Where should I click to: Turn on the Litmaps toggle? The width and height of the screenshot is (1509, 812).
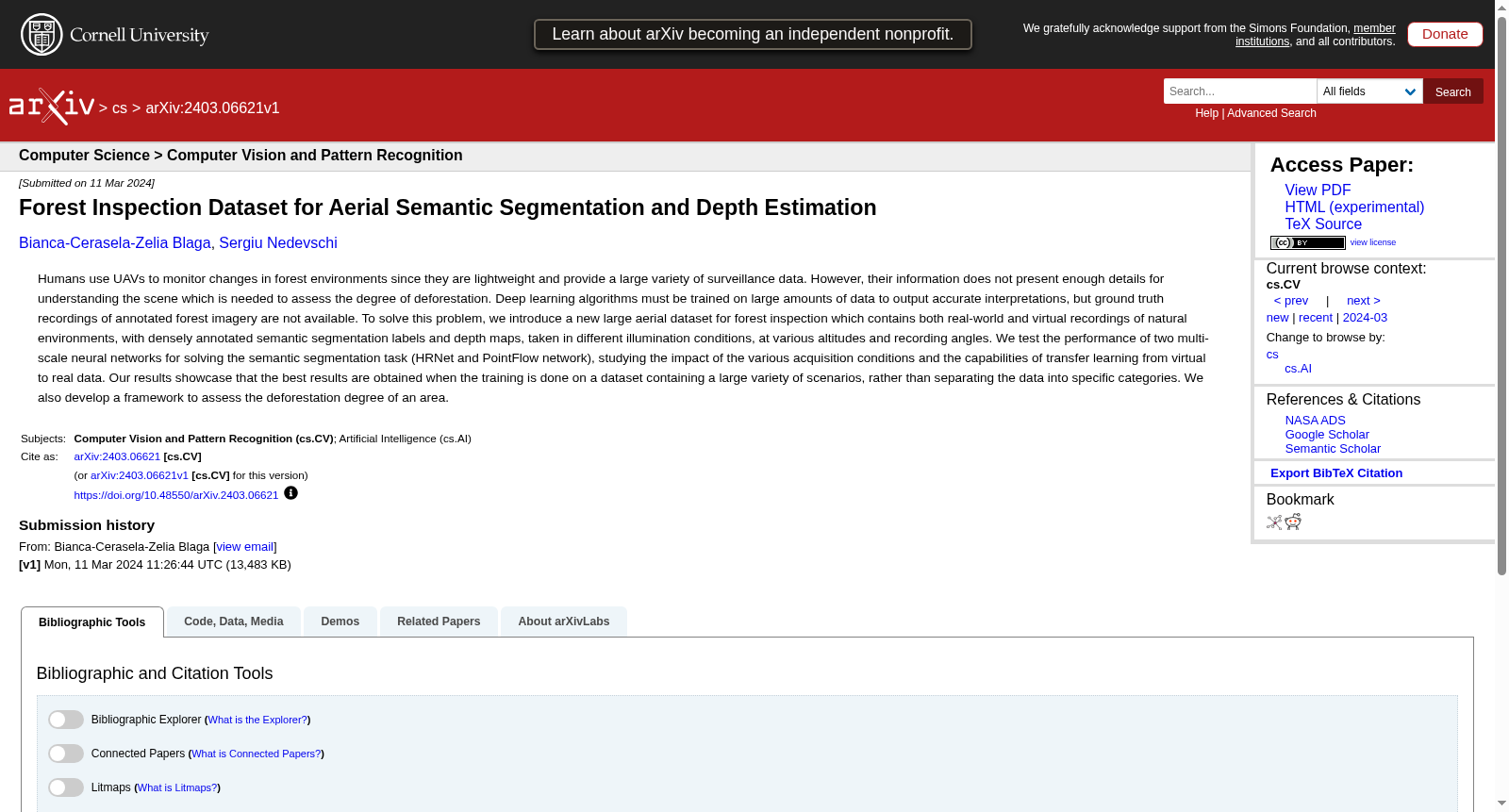tap(66, 787)
